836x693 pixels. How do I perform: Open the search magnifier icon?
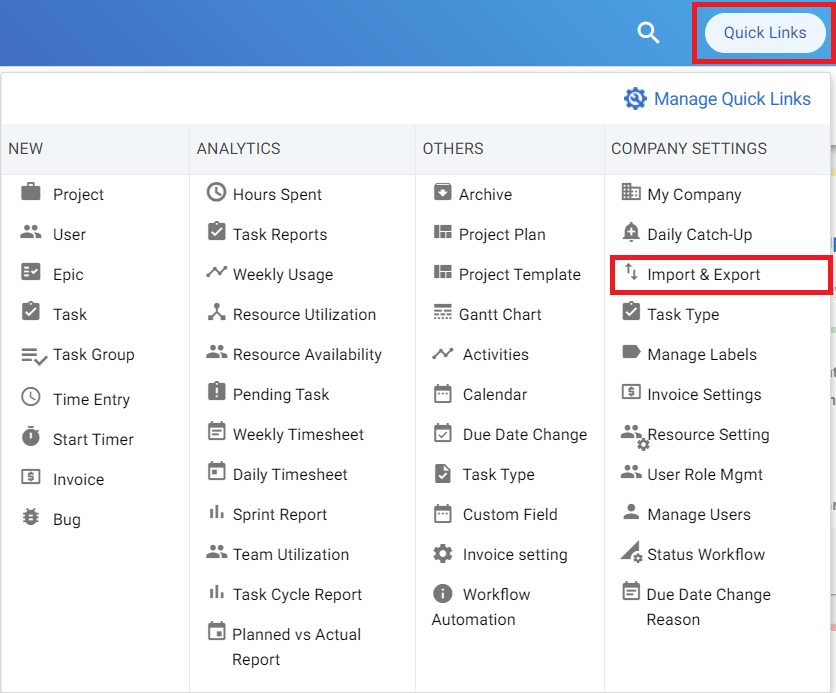tap(648, 33)
